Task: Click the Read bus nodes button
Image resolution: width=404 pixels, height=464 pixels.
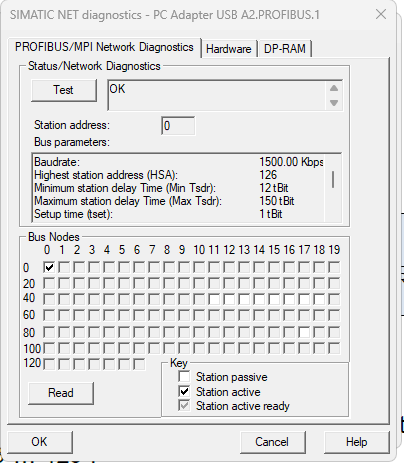Action: 61,393
